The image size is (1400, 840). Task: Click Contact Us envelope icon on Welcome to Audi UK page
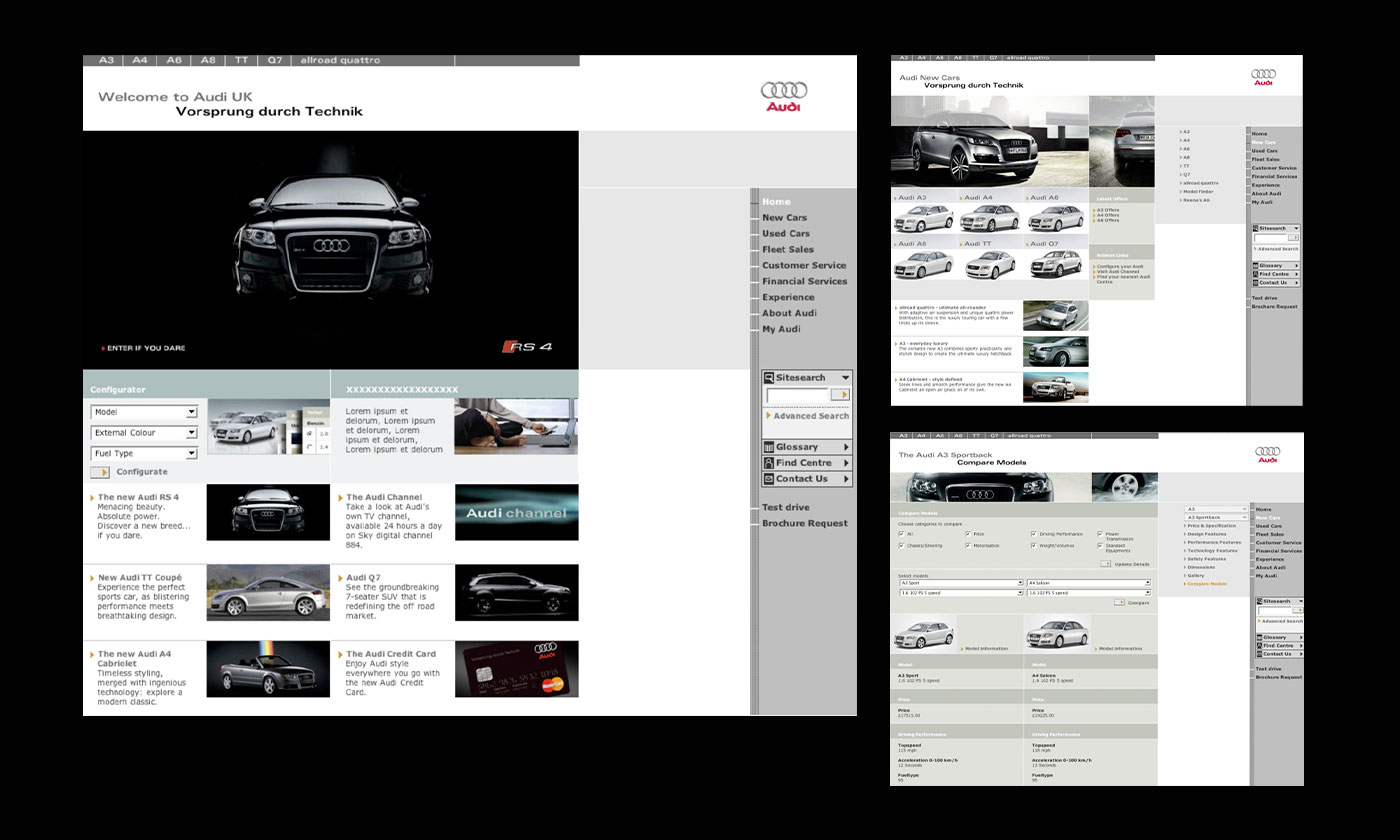click(x=768, y=479)
